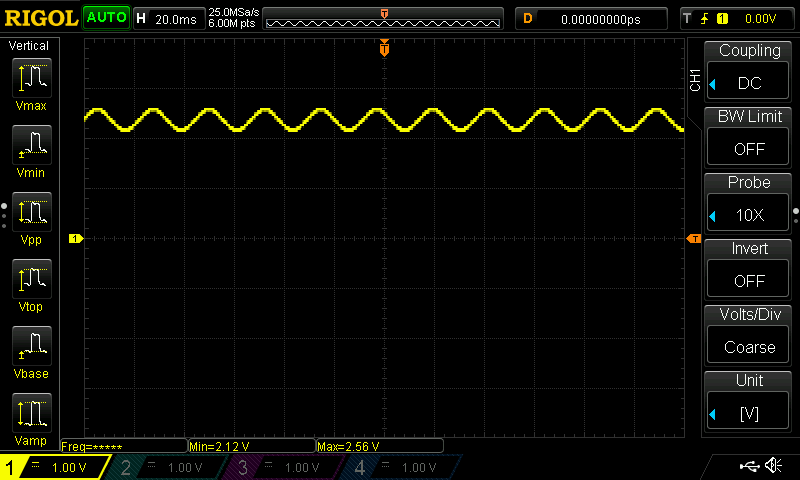800x480 pixels.
Task: Choose the Vpp measurement icon
Action: click(32, 212)
